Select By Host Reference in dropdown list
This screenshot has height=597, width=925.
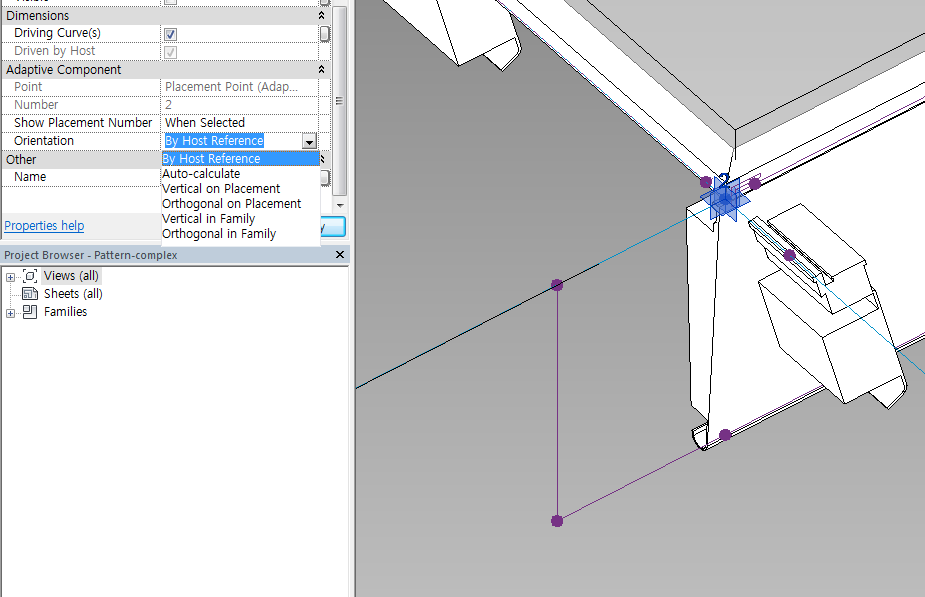coord(211,159)
